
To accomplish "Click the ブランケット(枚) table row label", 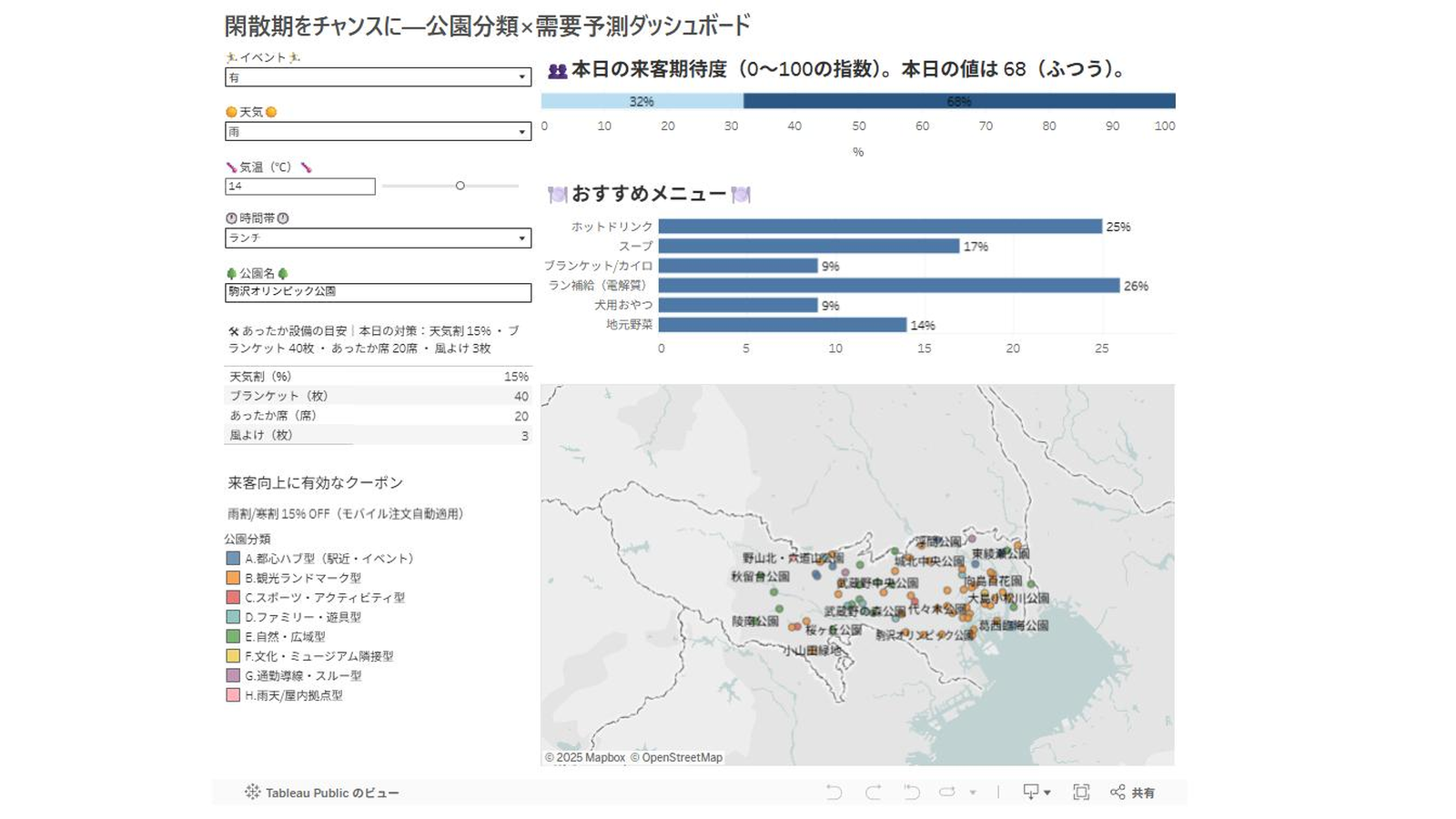I will 278,396.
